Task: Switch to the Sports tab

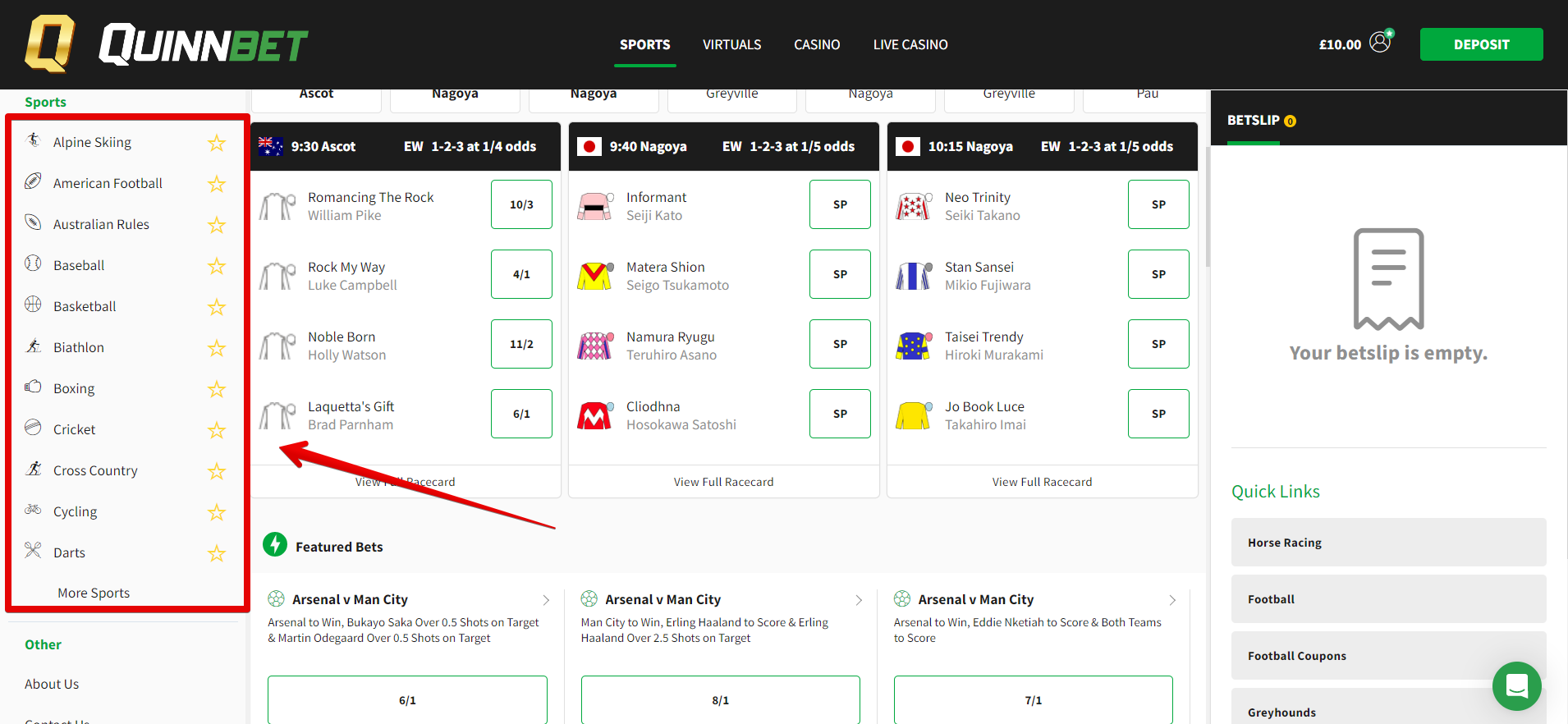Action: click(x=645, y=44)
